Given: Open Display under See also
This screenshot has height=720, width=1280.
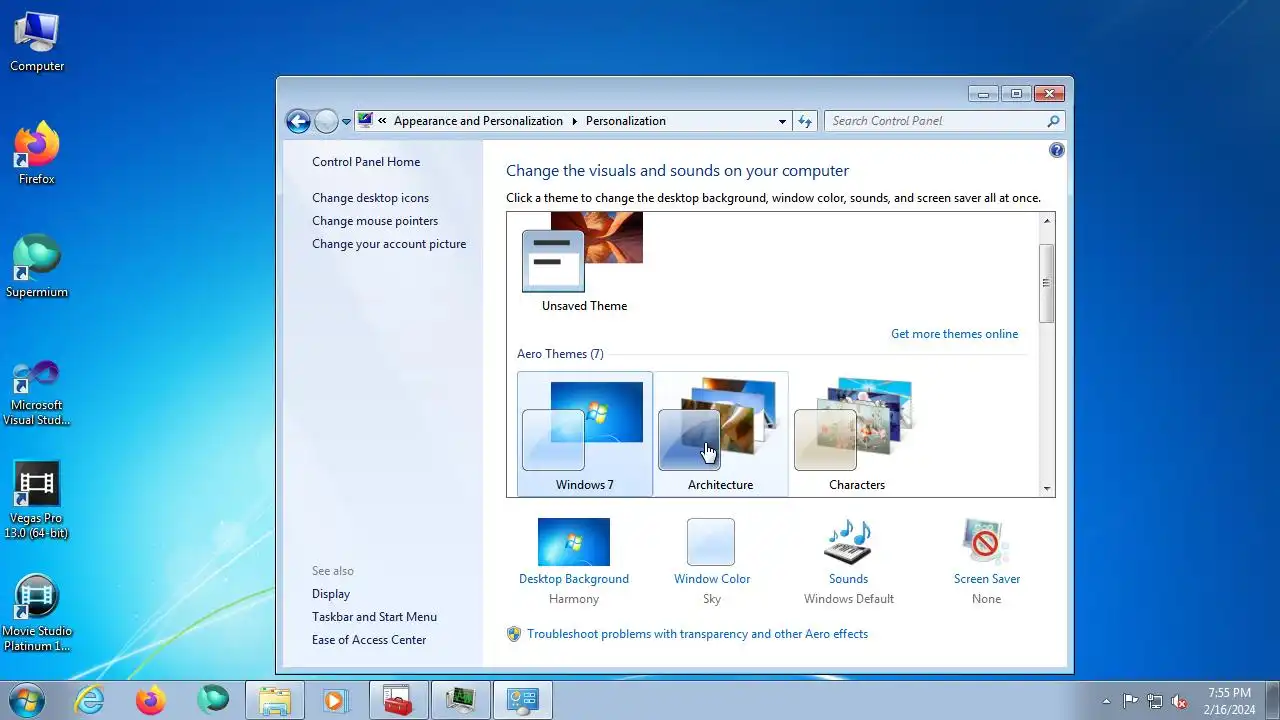Looking at the screenshot, I should [x=331, y=594].
